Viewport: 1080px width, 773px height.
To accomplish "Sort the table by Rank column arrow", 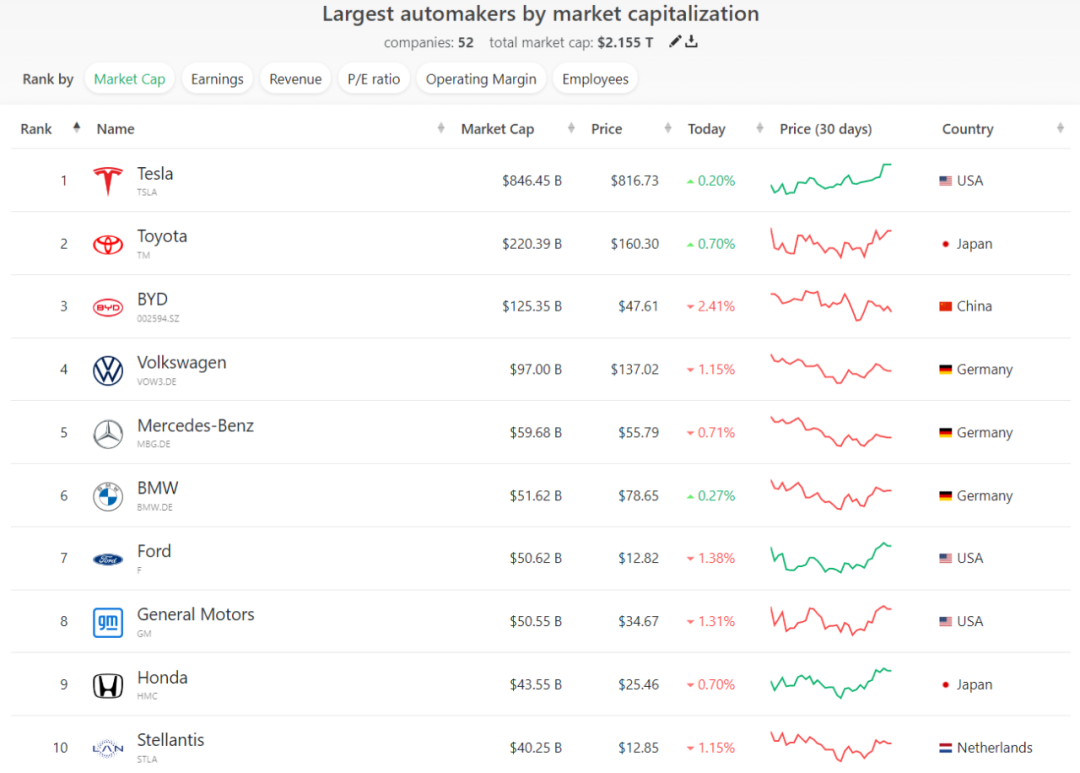I will coord(76,128).
